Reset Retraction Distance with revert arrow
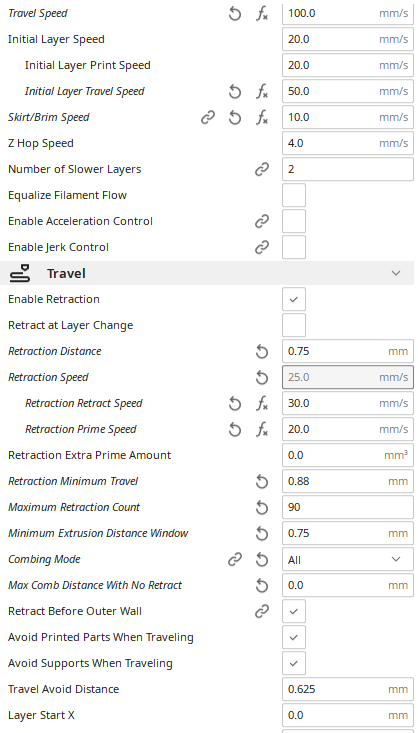Image resolution: width=418 pixels, height=733 pixels. click(262, 352)
